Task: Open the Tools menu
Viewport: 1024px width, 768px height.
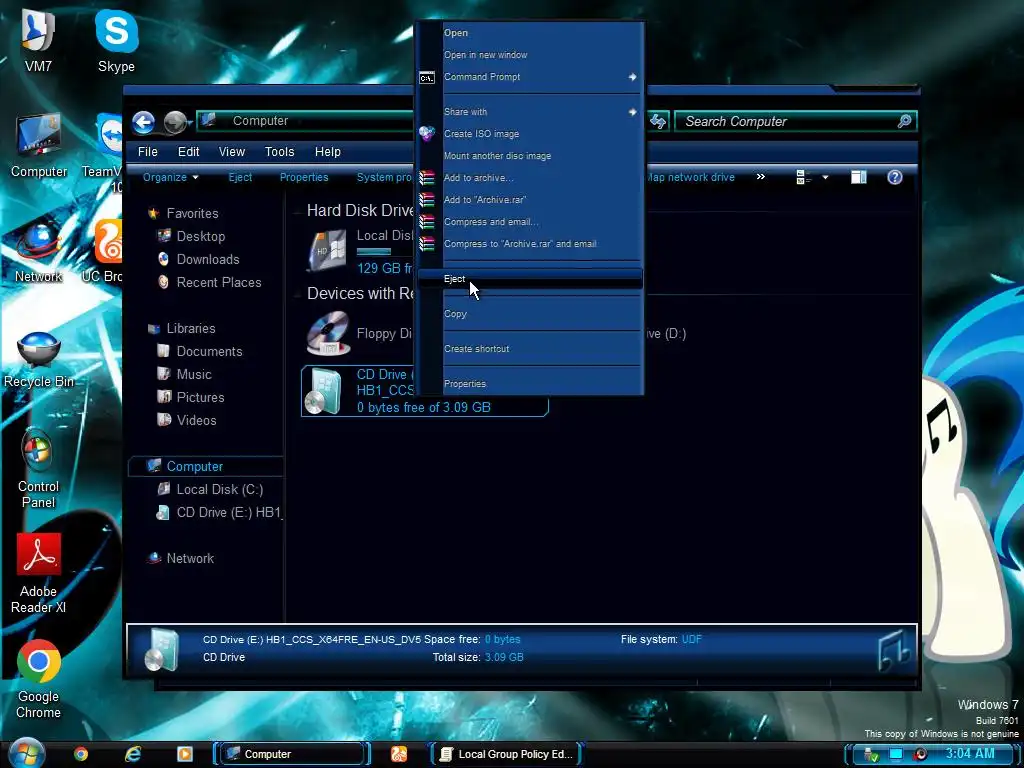Action: tap(279, 152)
